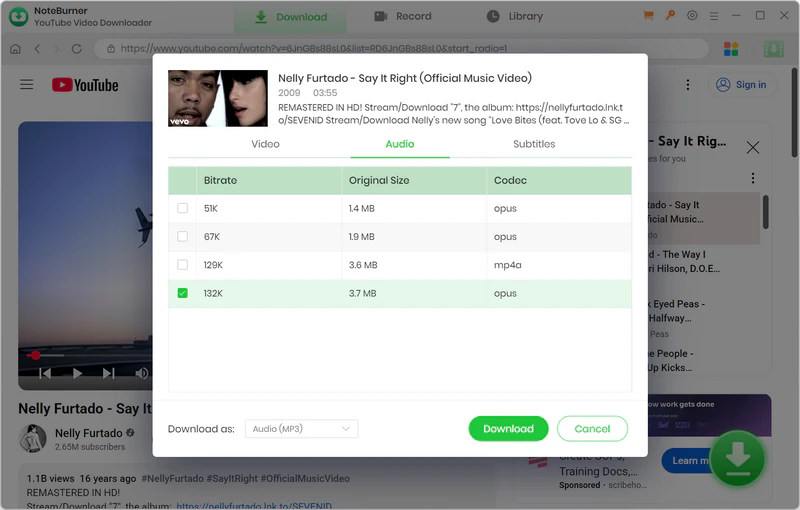
Task: Check the 129K mp4a bitrate checkbox
Action: [182, 265]
